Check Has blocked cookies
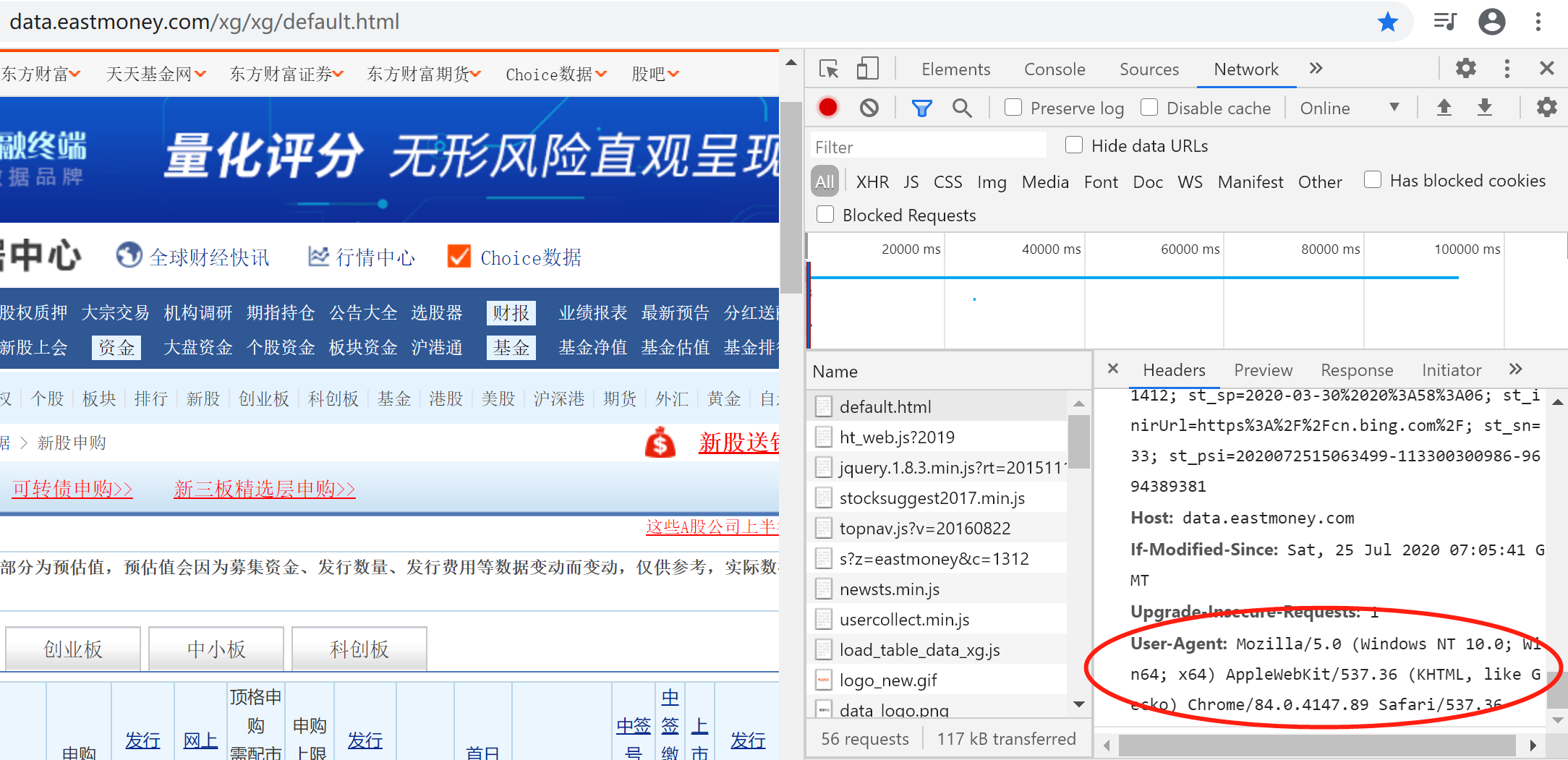Image resolution: width=1568 pixels, height=760 pixels. click(1373, 179)
